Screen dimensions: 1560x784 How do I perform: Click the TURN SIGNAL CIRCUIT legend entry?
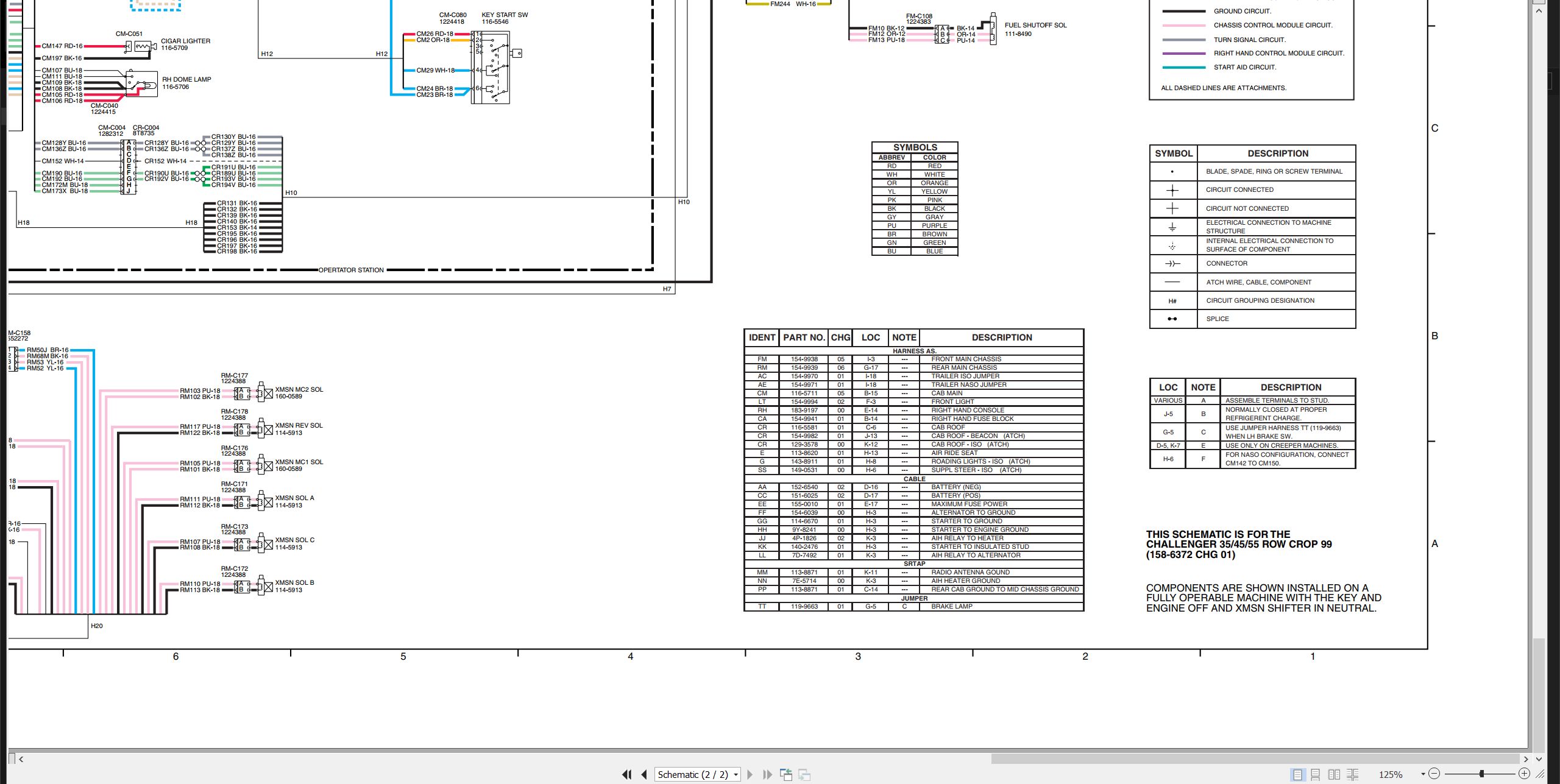tap(1250, 40)
